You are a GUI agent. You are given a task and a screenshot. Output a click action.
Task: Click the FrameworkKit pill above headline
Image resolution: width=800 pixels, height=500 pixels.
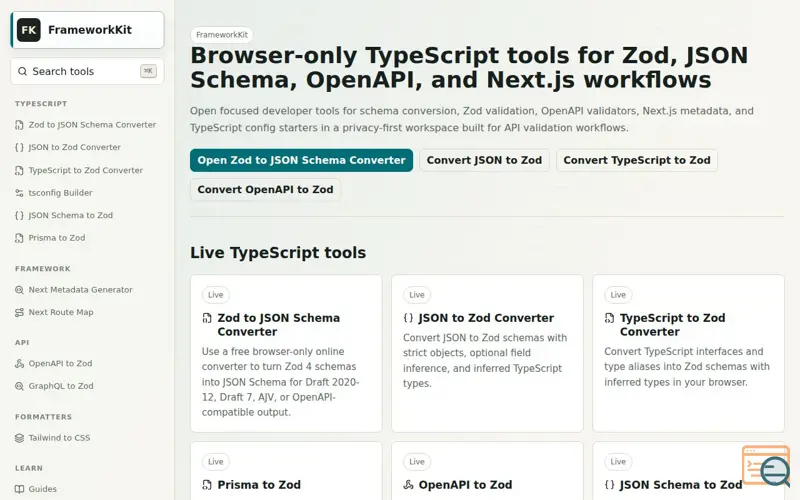pyautogui.click(x=222, y=35)
